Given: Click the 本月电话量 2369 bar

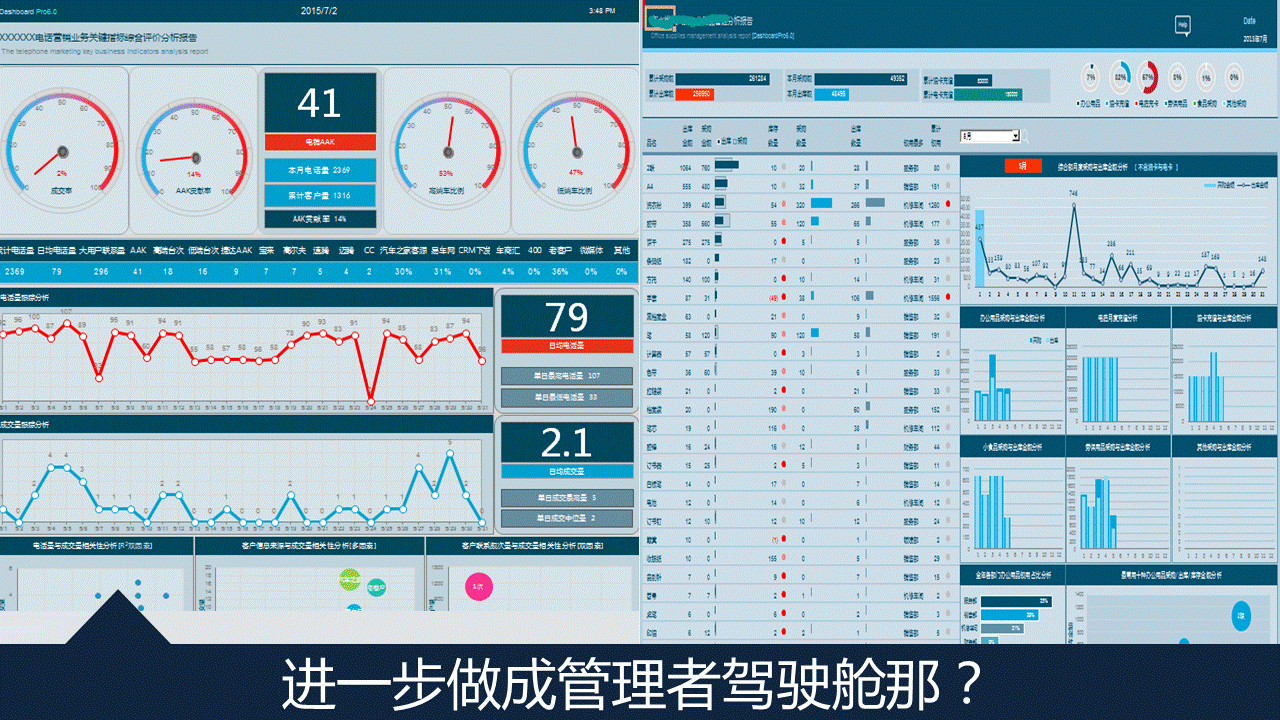Looking at the screenshot, I should [320, 170].
